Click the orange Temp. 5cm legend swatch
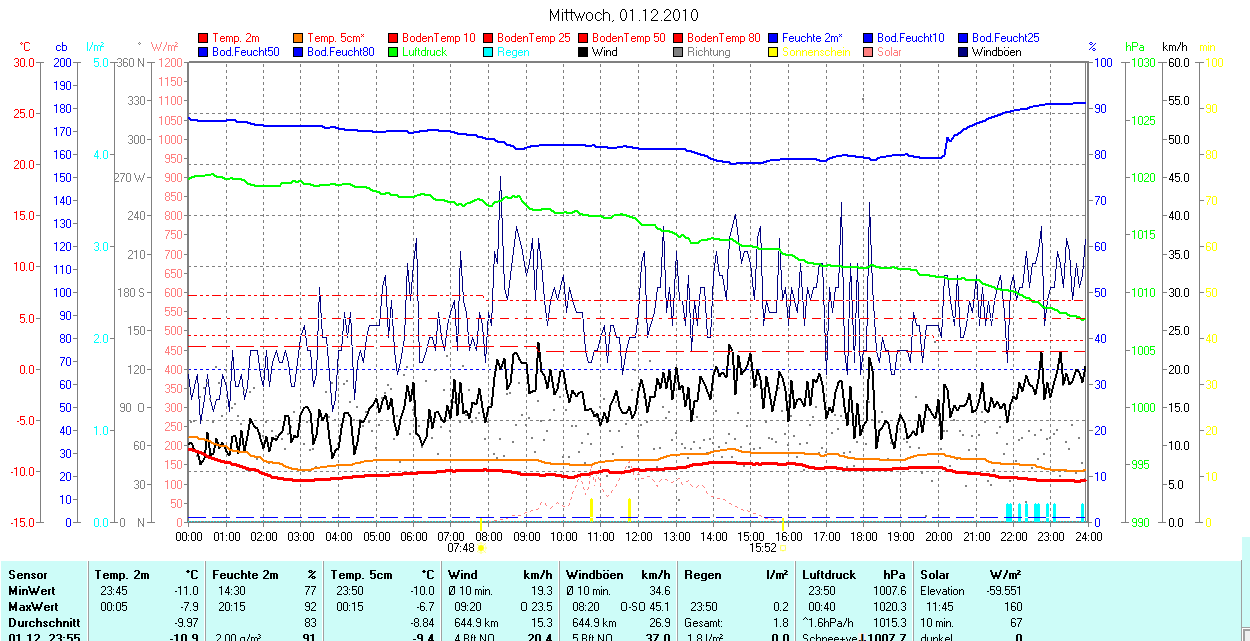 point(299,38)
